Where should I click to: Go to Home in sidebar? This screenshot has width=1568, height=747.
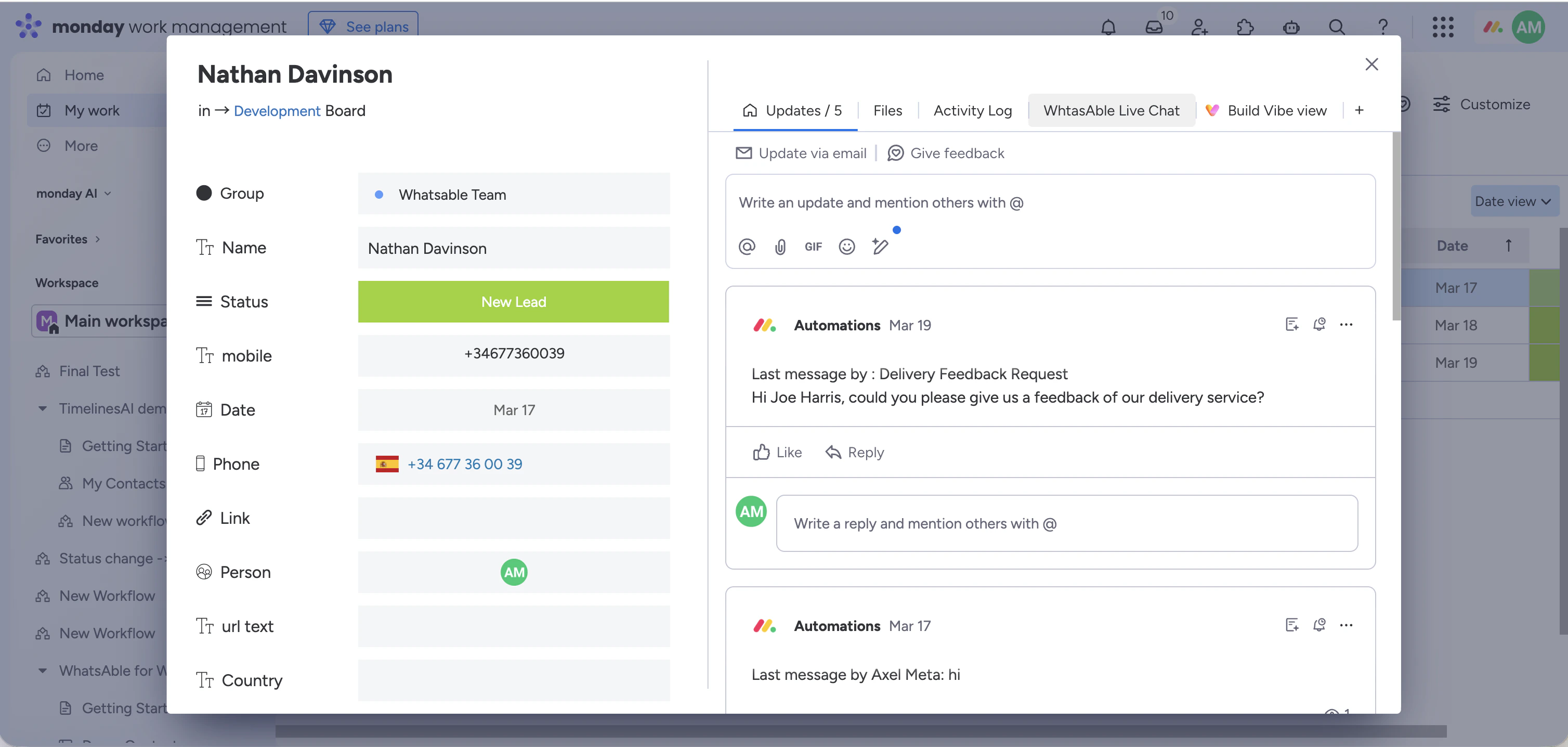click(x=84, y=75)
